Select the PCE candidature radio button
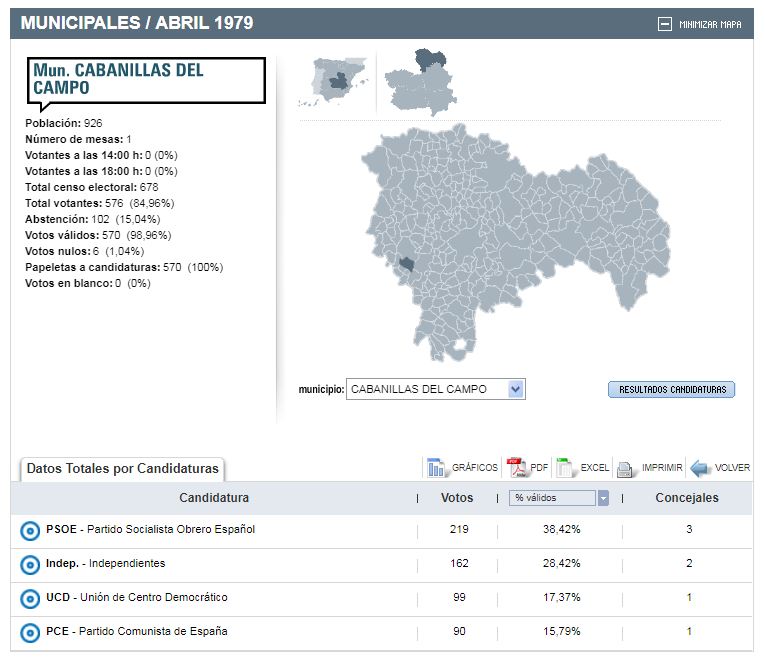The image size is (765, 667). pos(30,633)
